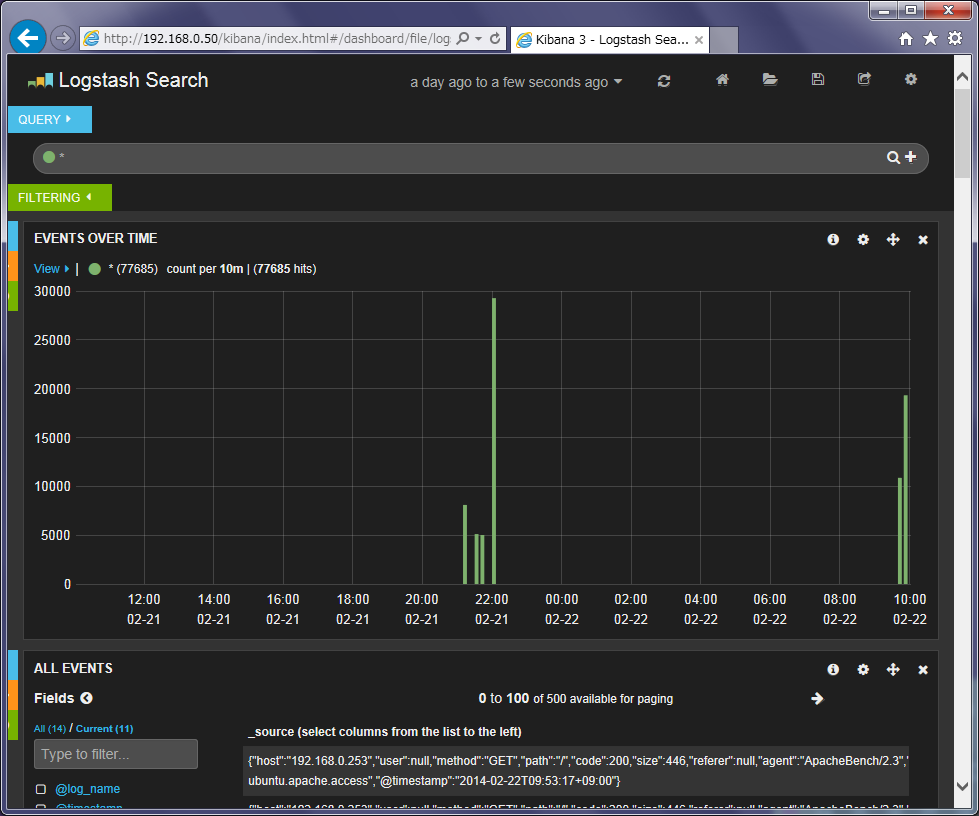Run the query with the magnifier icon

pos(893,157)
